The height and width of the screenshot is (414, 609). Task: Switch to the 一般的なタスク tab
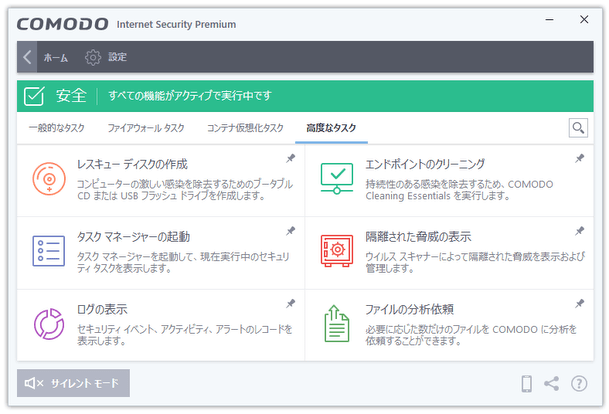pos(56,128)
